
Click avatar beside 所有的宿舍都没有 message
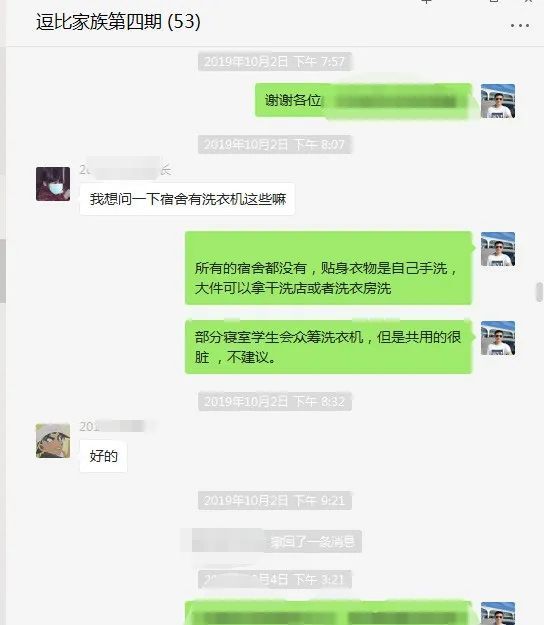[498, 249]
